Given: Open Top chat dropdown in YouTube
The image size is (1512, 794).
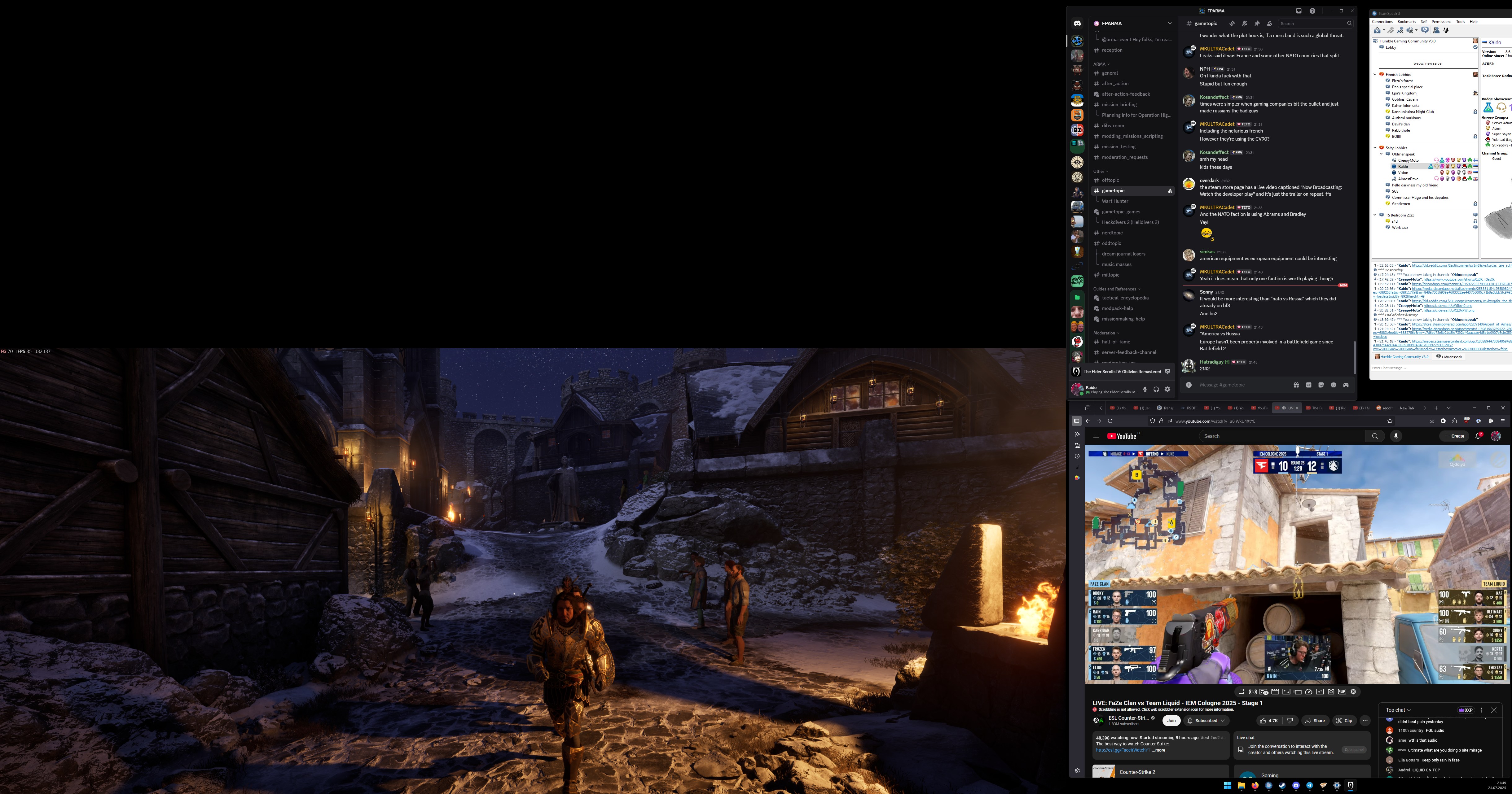Looking at the screenshot, I should coord(1398,710).
